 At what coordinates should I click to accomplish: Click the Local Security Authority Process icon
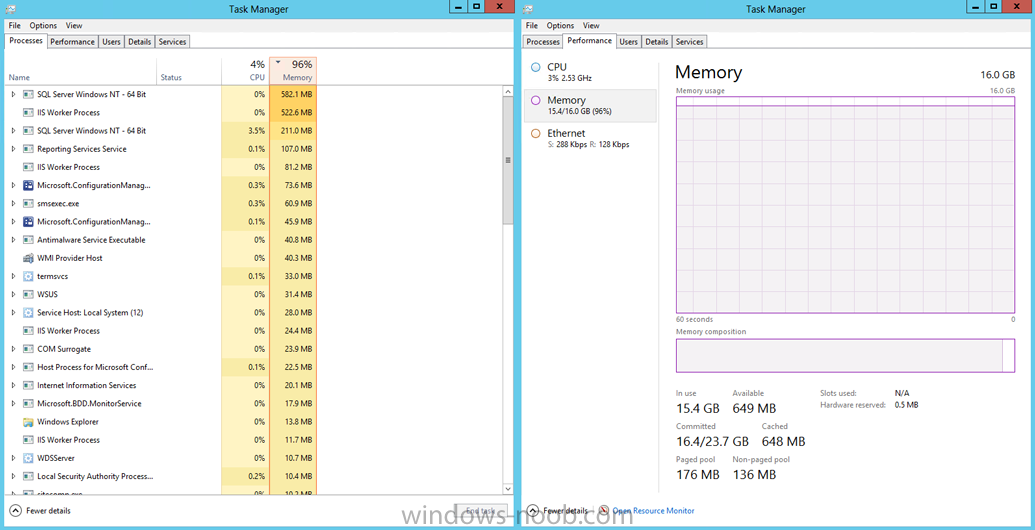[x=28, y=477]
